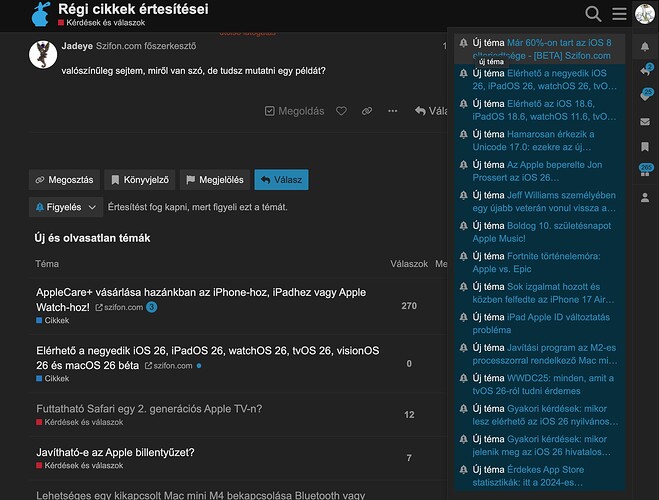659x500 pixels.
Task: Open notification WWDC25: minden, amit a tvOS 26-ról
Action: pos(540,384)
